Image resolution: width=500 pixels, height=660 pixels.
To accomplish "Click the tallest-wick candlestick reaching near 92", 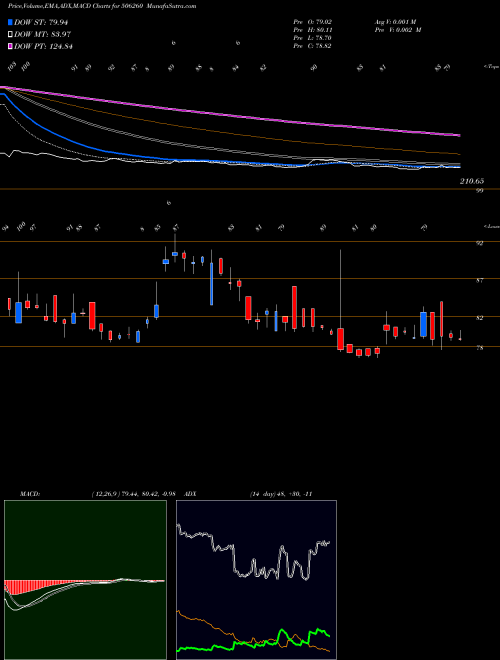I will (x=340, y=300).
